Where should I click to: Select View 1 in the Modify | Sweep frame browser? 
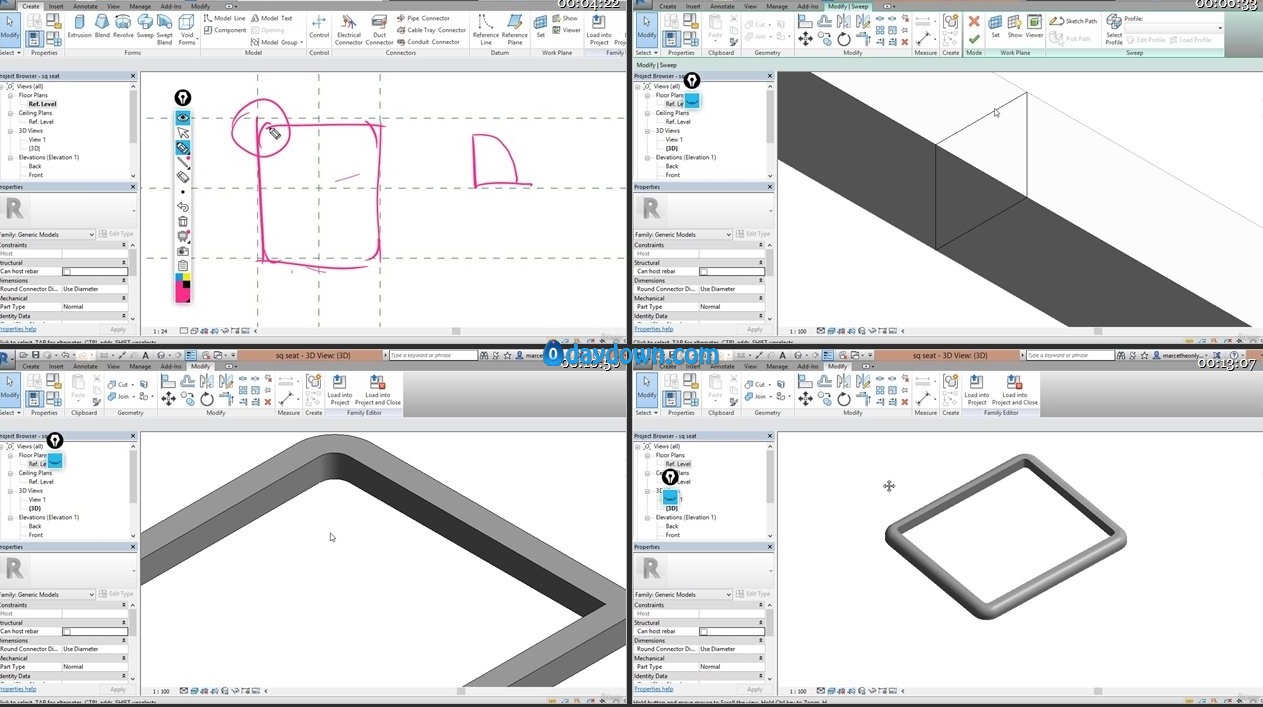(x=674, y=139)
